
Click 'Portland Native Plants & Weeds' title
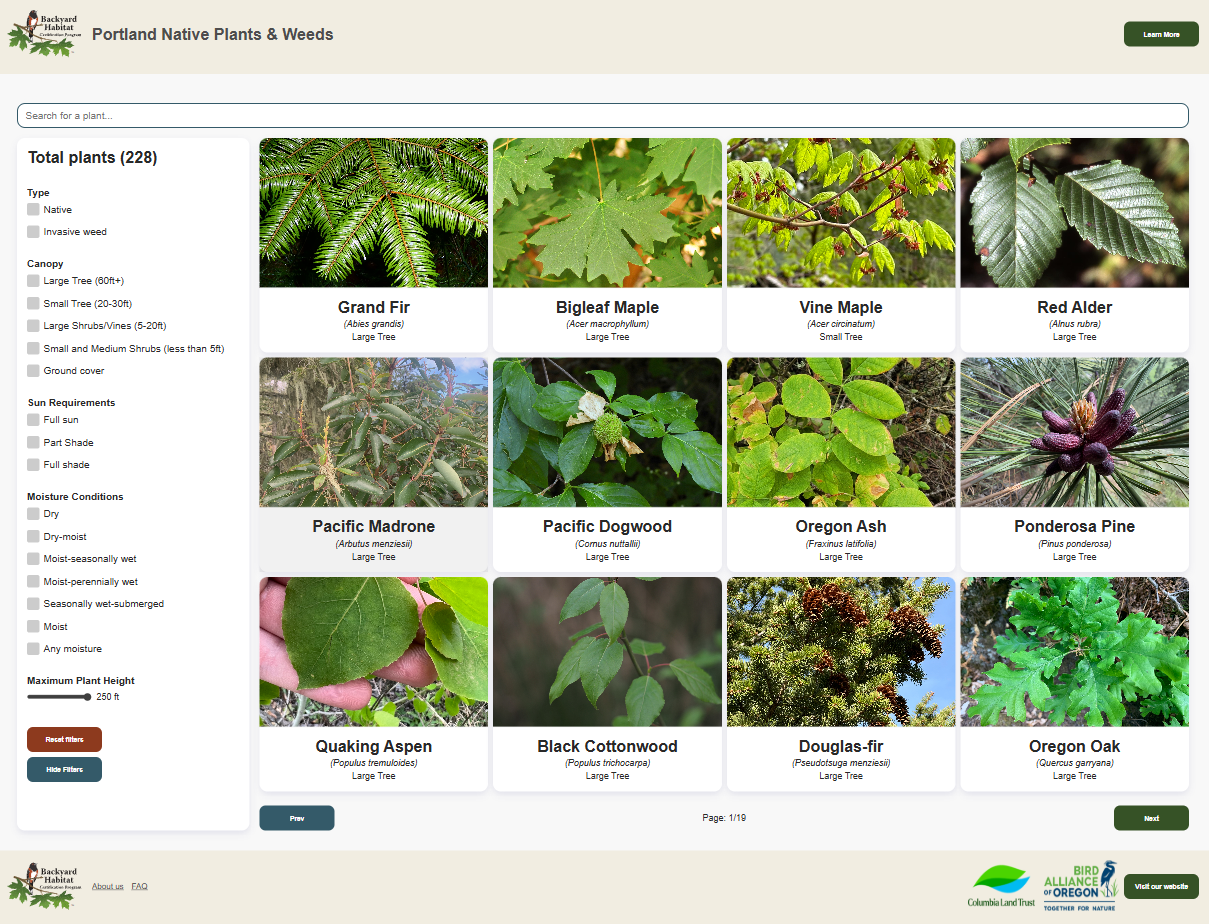[213, 34]
